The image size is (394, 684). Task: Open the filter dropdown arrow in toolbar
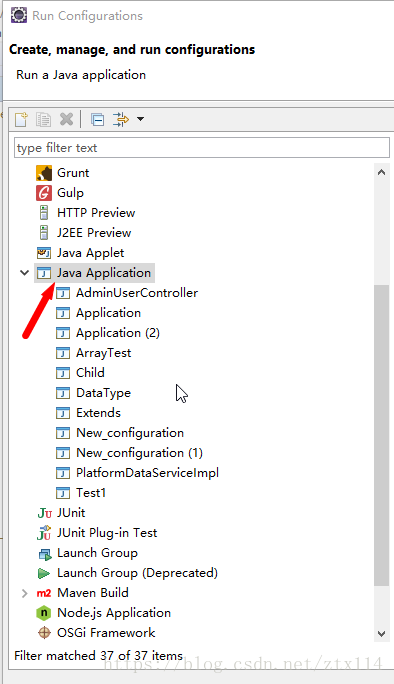click(x=140, y=119)
